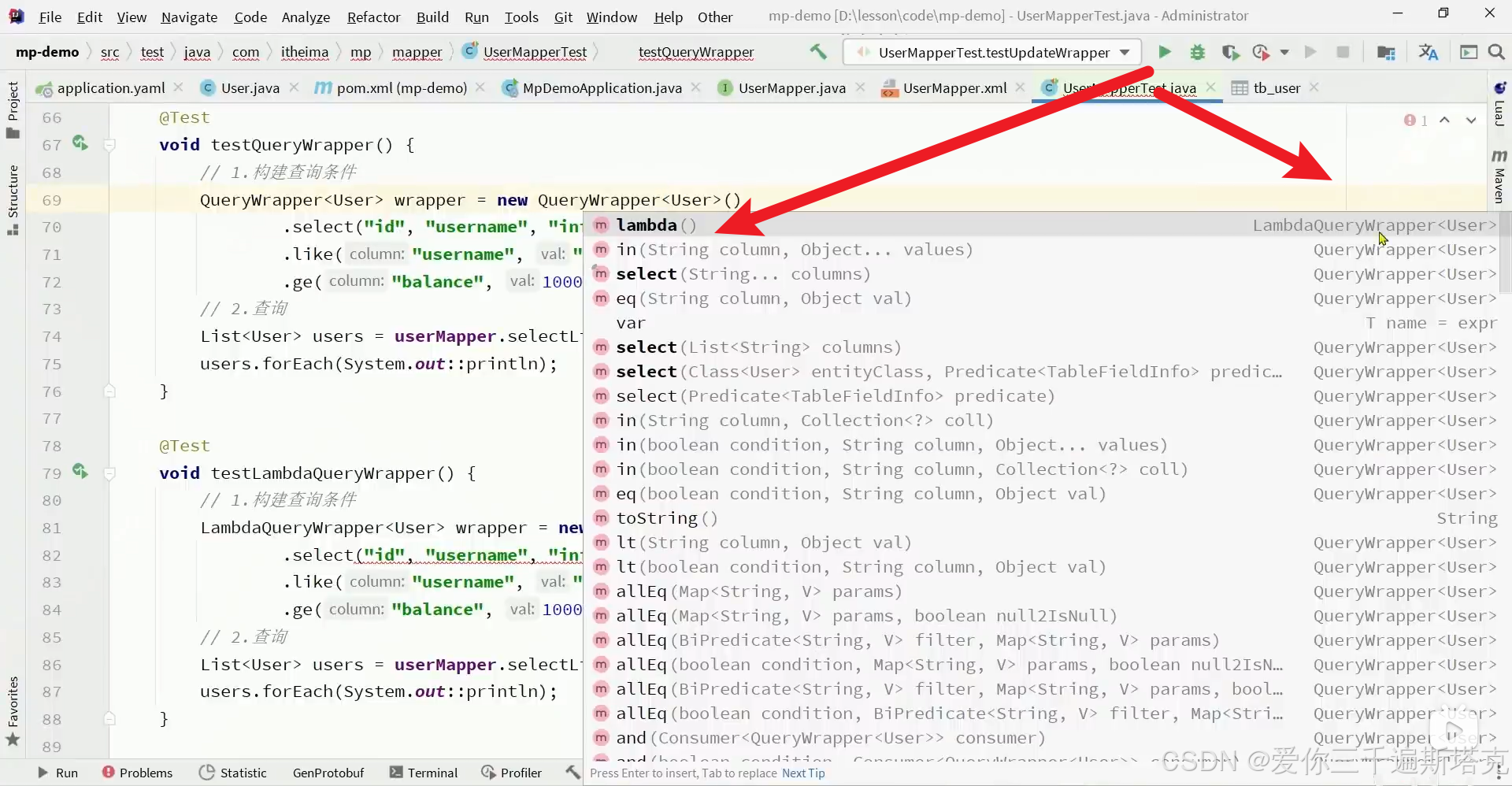Open the Refactor menu
This screenshot has height=786, width=1512.
click(x=373, y=17)
